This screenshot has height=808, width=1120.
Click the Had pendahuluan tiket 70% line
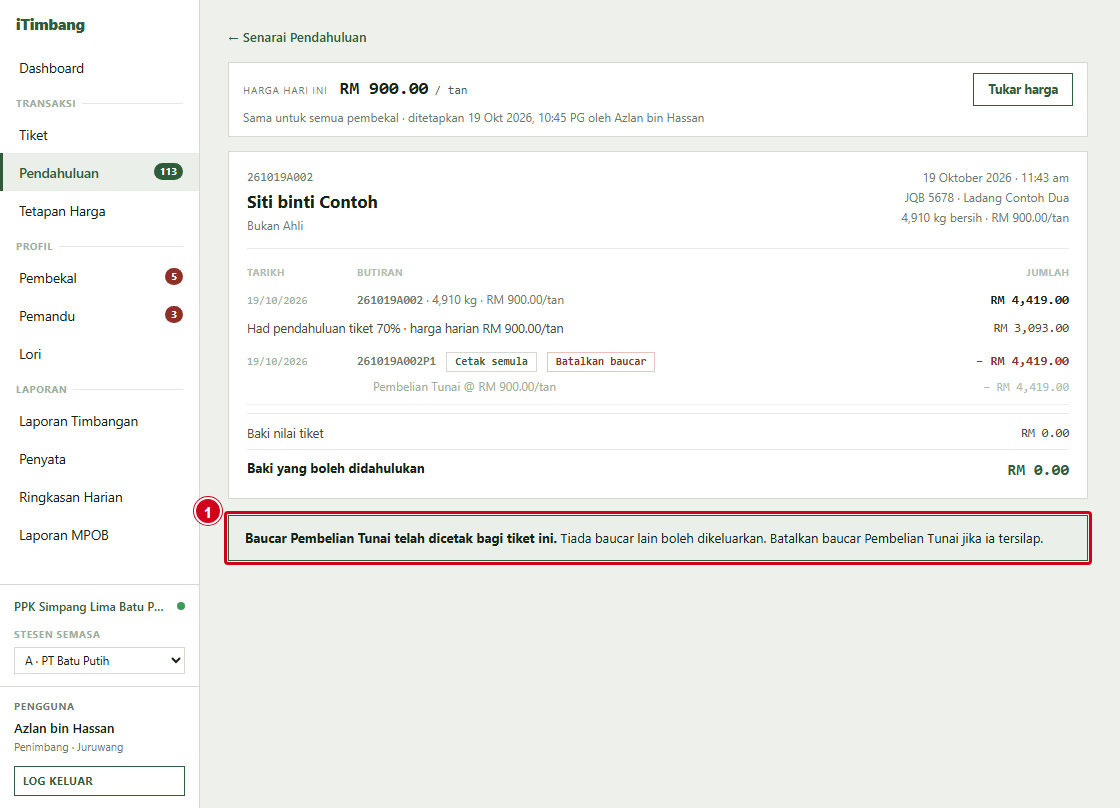coord(405,329)
